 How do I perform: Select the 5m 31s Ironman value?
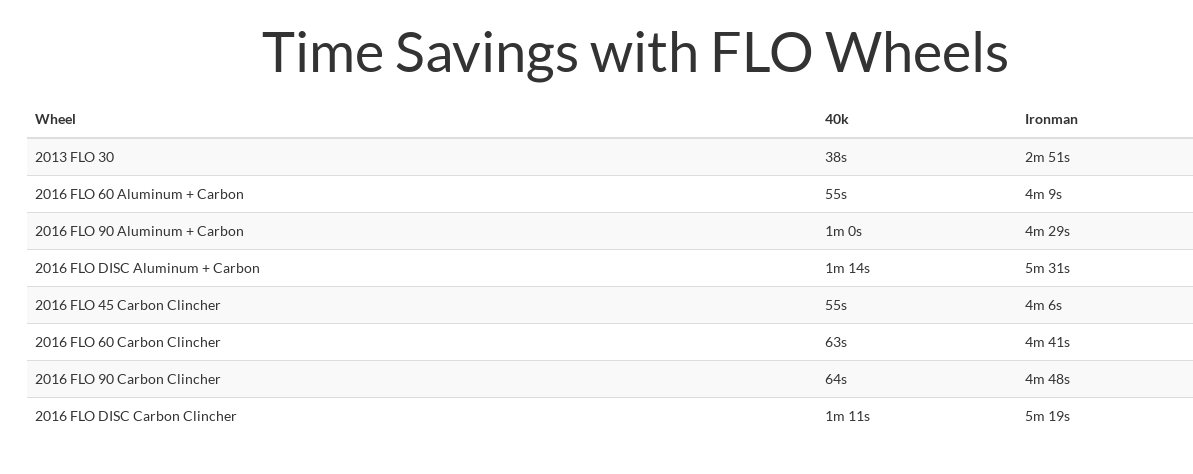pyautogui.click(x=1047, y=268)
